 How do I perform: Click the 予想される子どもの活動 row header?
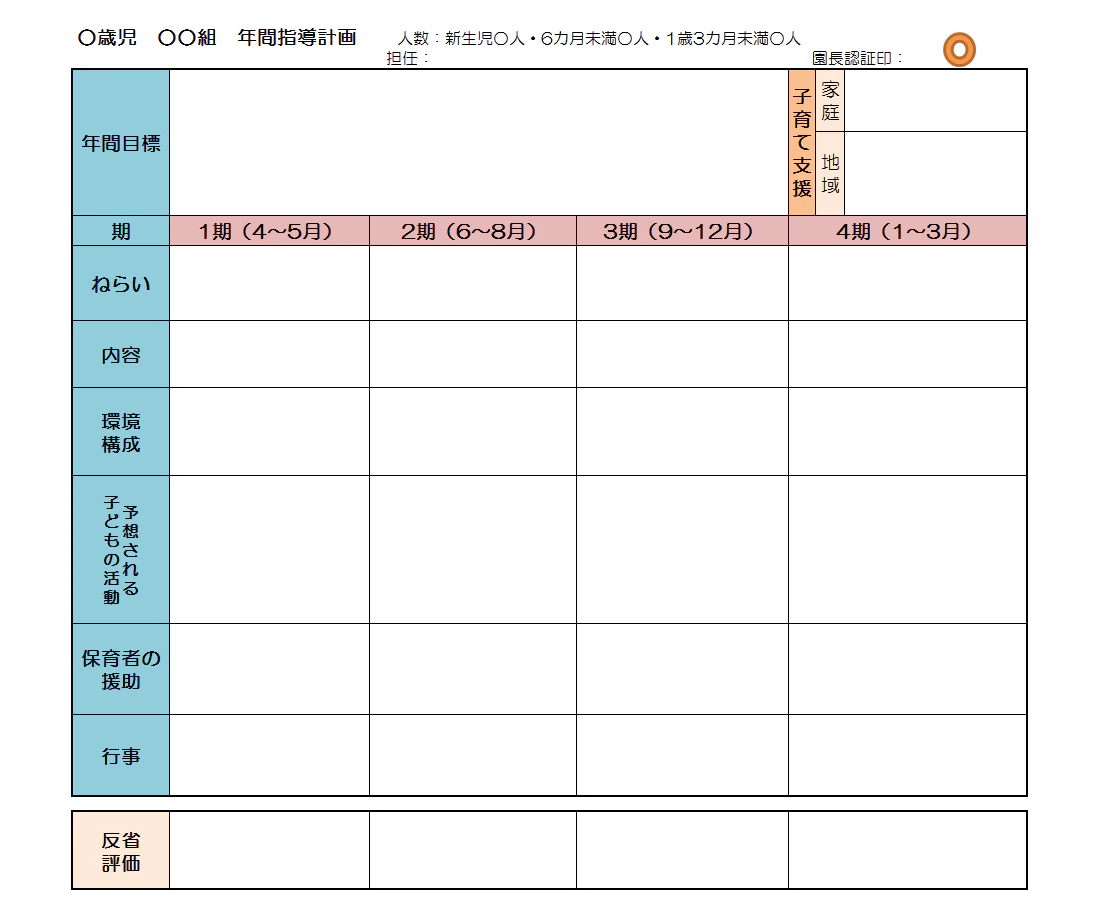click(121, 549)
